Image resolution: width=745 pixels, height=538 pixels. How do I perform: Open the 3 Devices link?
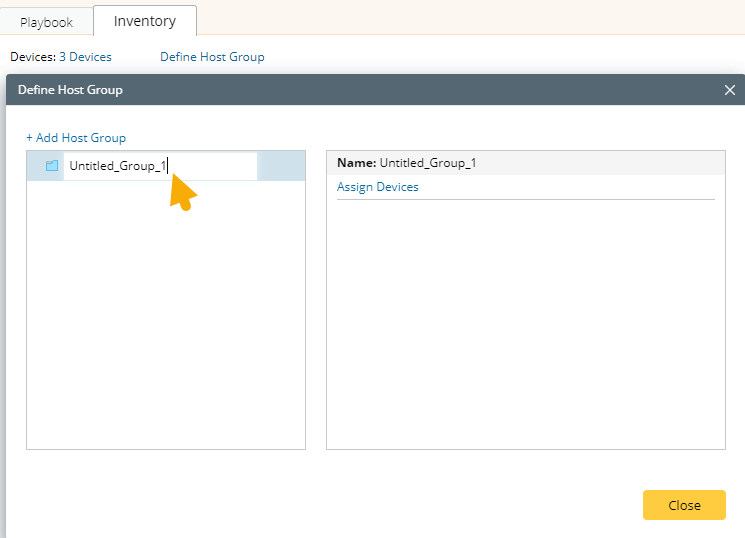pyautogui.click(x=91, y=57)
